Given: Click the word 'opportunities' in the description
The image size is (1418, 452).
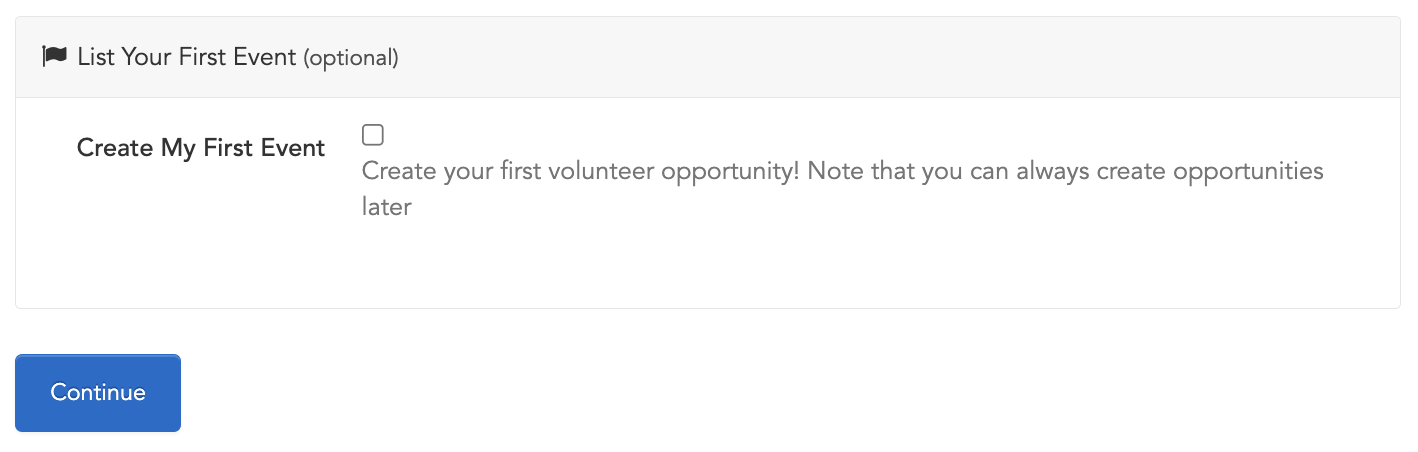Looking at the screenshot, I should [x=1248, y=171].
